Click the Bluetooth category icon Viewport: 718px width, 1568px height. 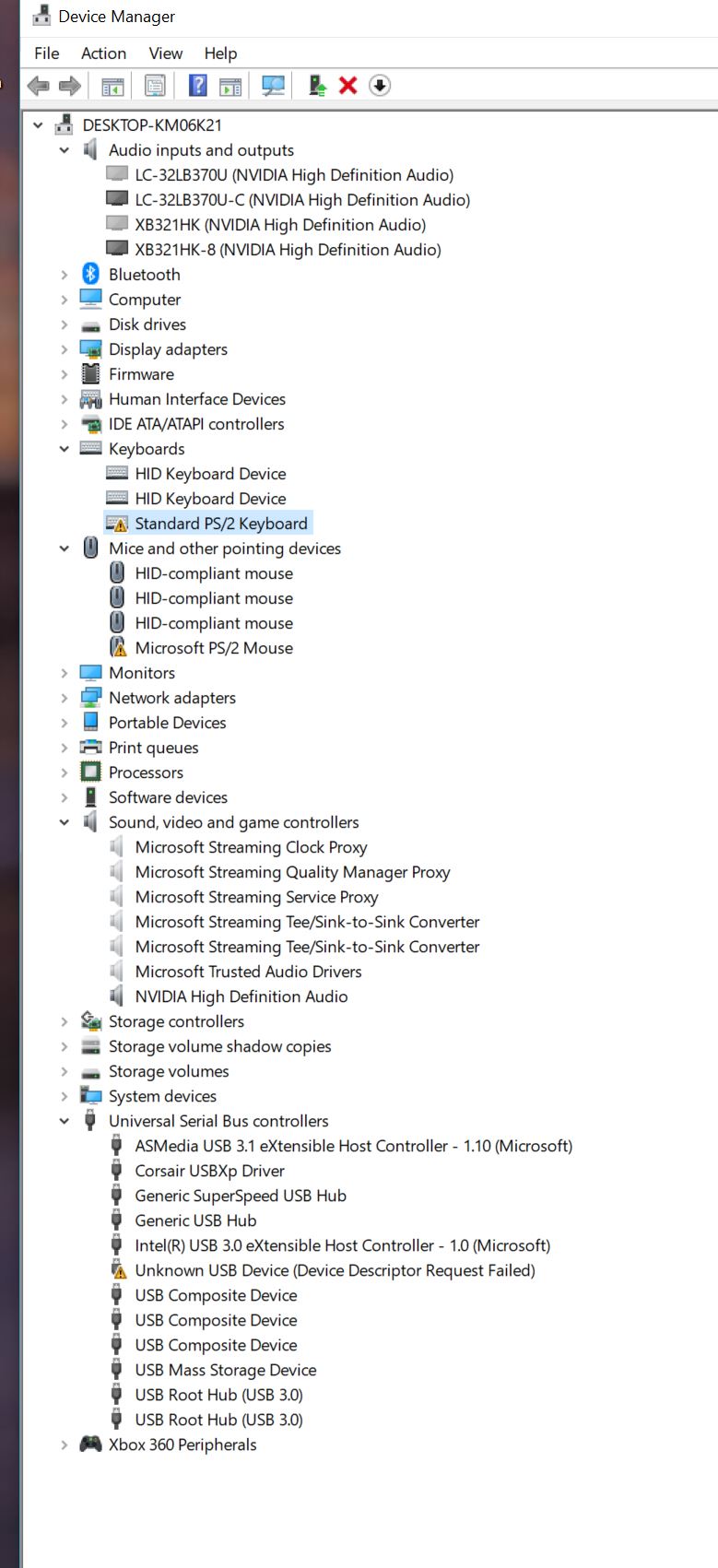point(90,274)
